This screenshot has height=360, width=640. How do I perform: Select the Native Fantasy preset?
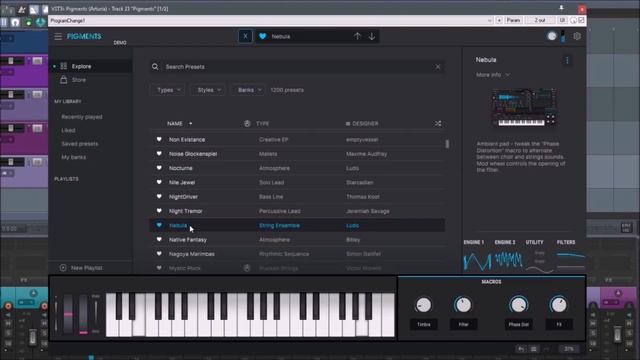point(297,240)
